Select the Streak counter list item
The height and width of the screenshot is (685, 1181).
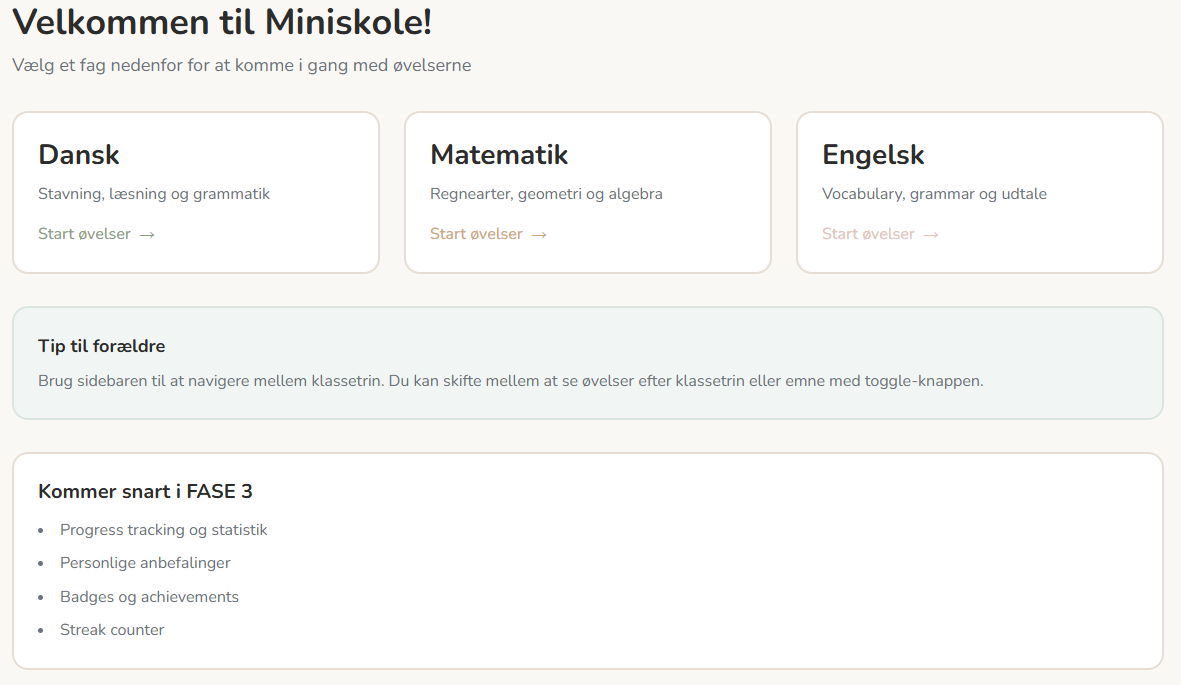tap(112, 630)
